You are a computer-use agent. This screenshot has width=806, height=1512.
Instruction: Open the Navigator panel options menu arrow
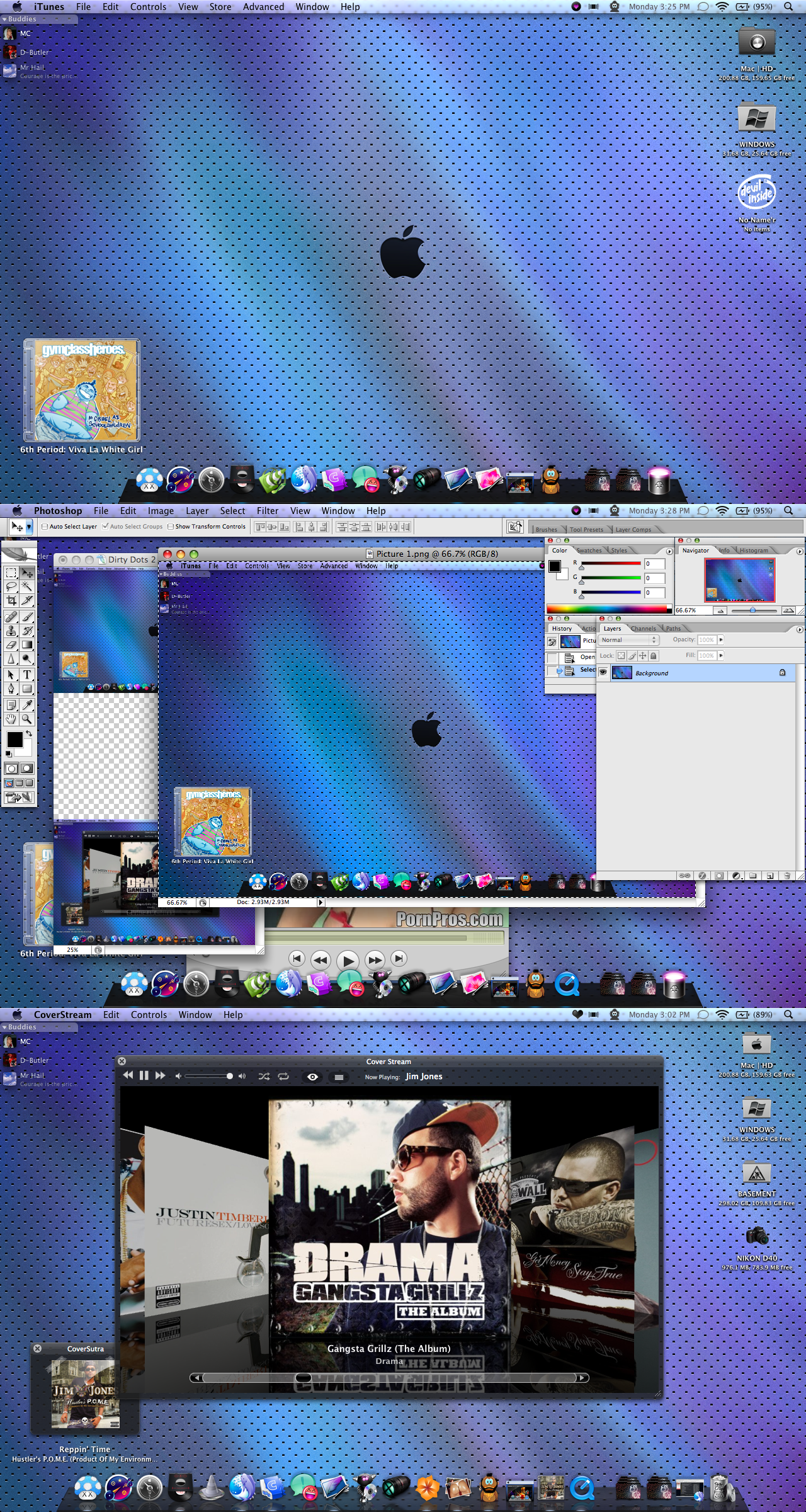click(800, 551)
